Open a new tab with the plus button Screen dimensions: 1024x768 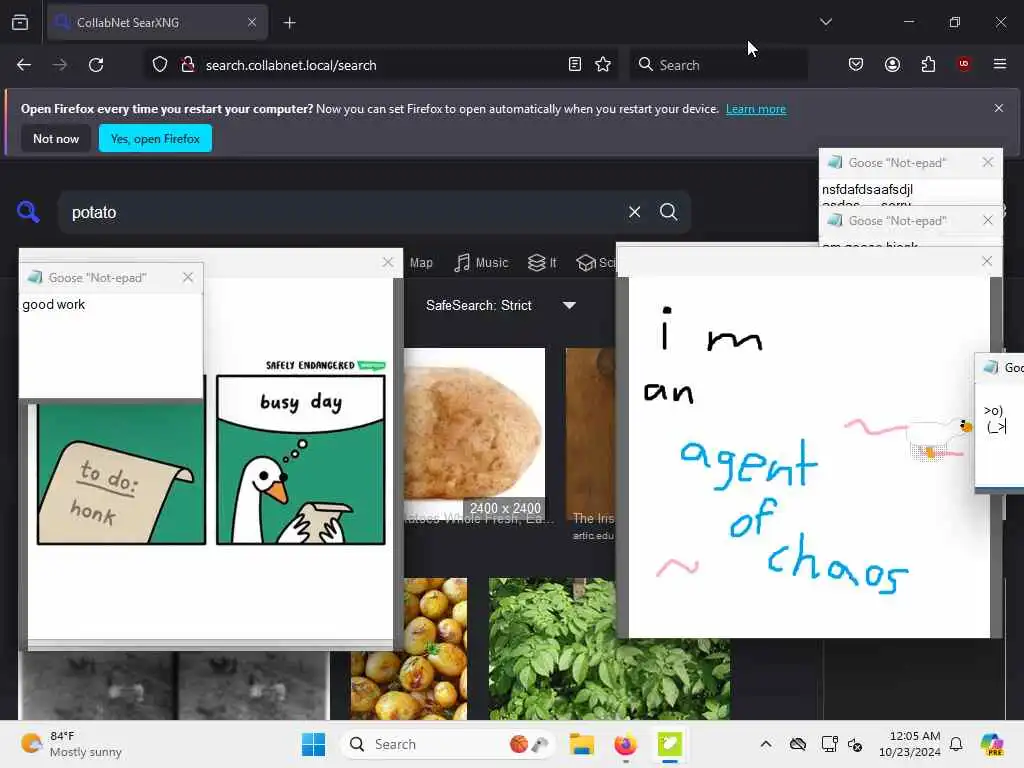coord(290,23)
